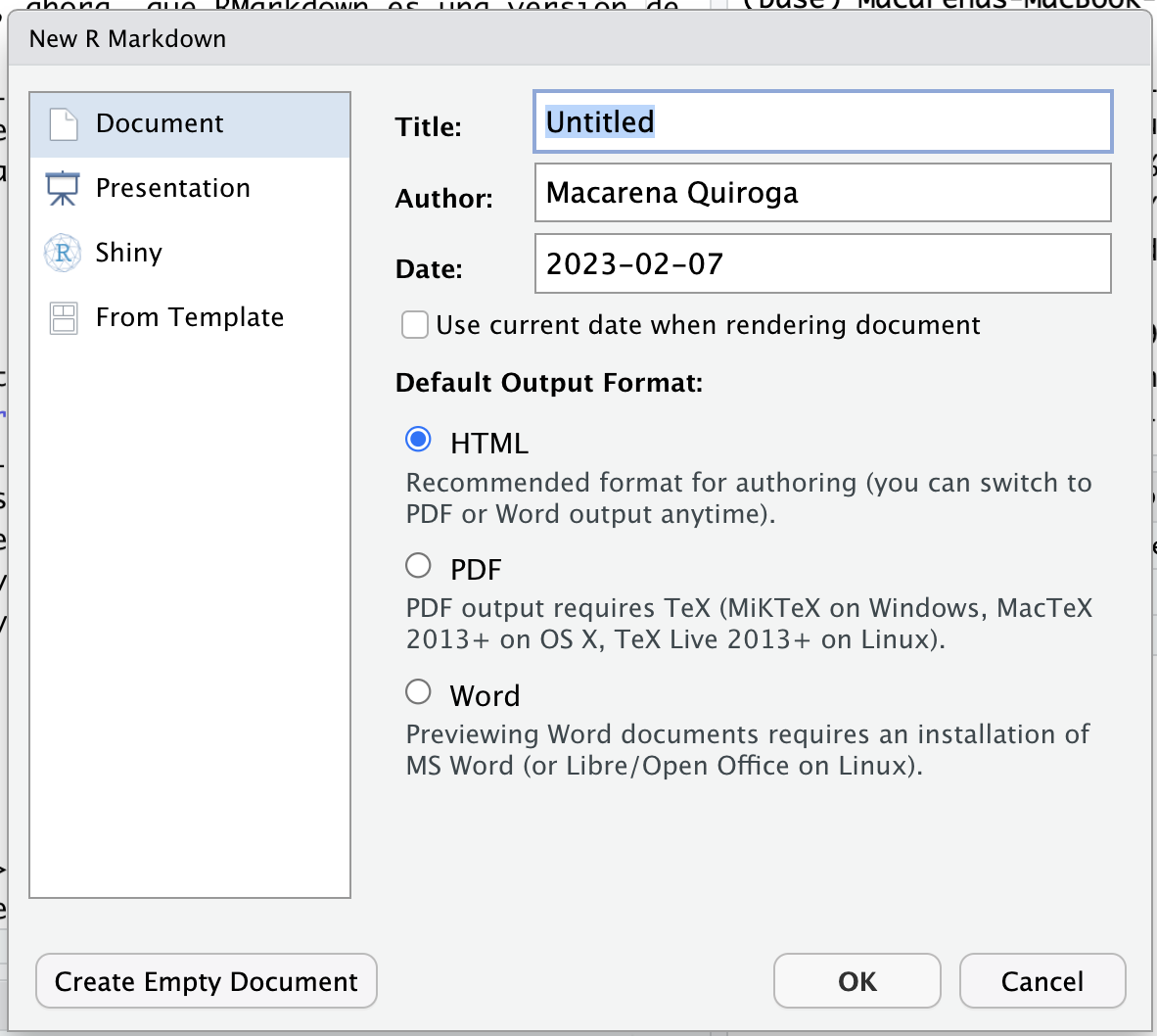Click the Presentation easel icon
The image size is (1157, 1036).
coord(64,189)
